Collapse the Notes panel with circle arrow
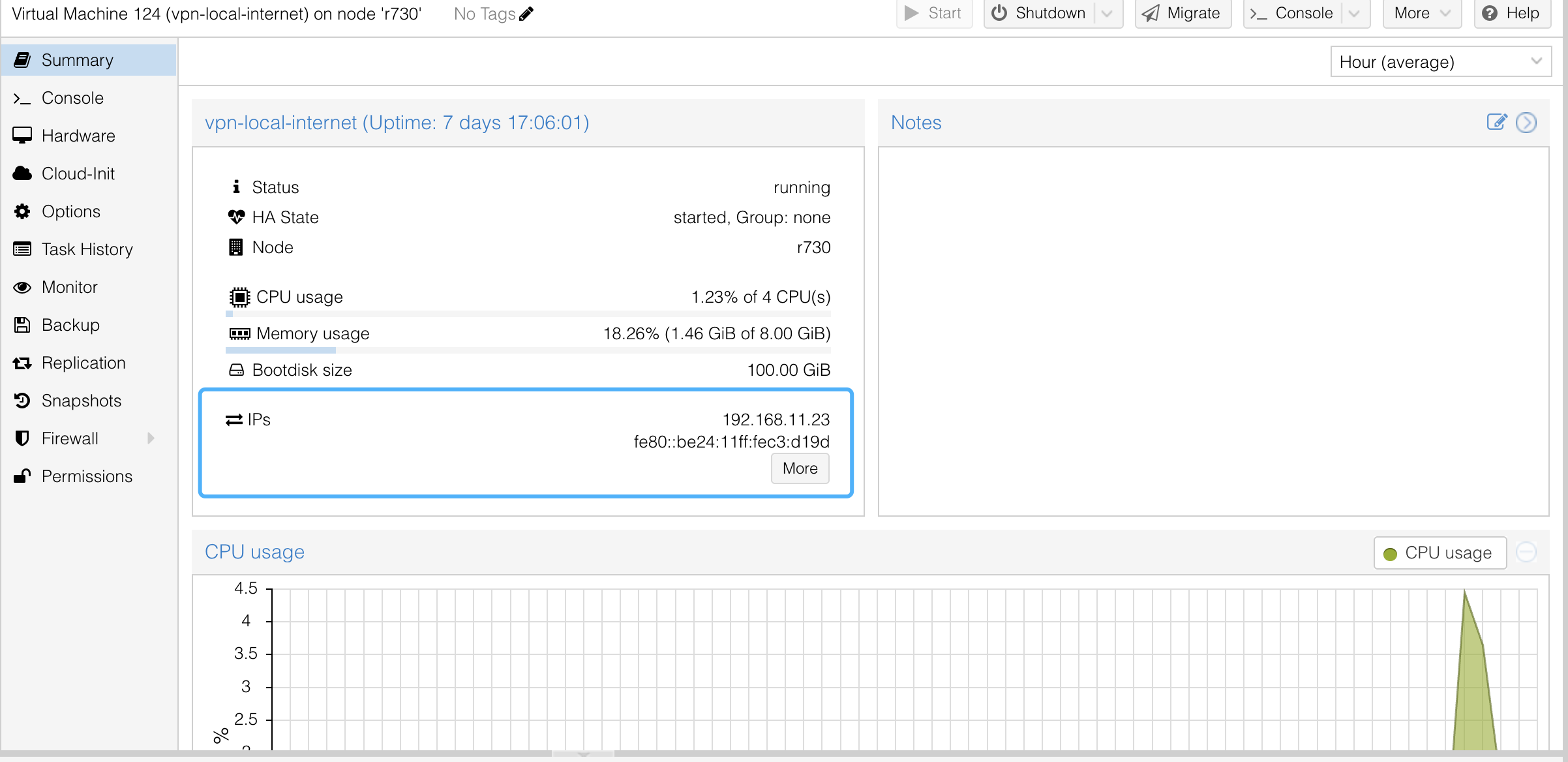Viewport: 1568px width, 762px height. coord(1526,122)
